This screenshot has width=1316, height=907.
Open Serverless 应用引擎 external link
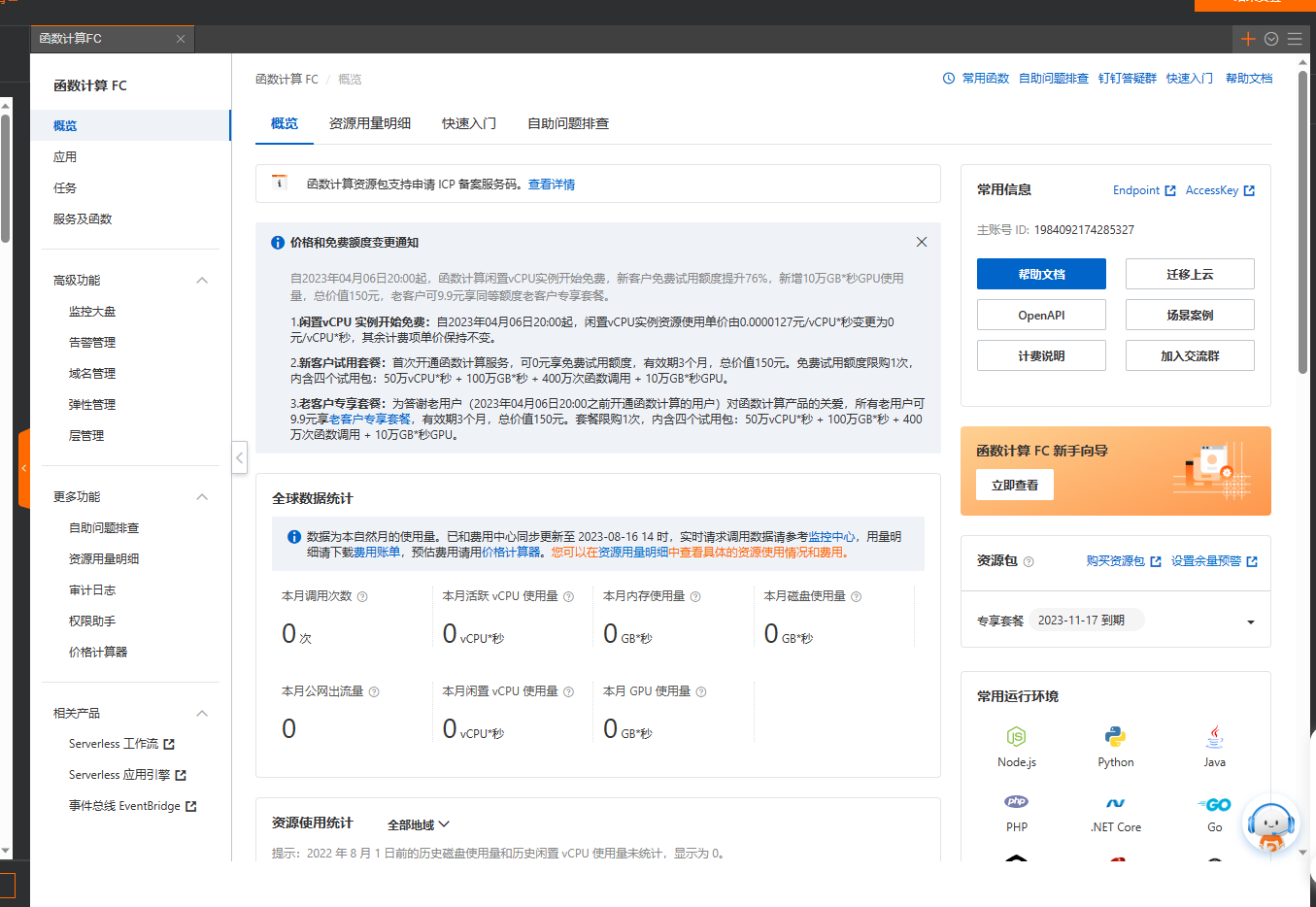(127, 775)
